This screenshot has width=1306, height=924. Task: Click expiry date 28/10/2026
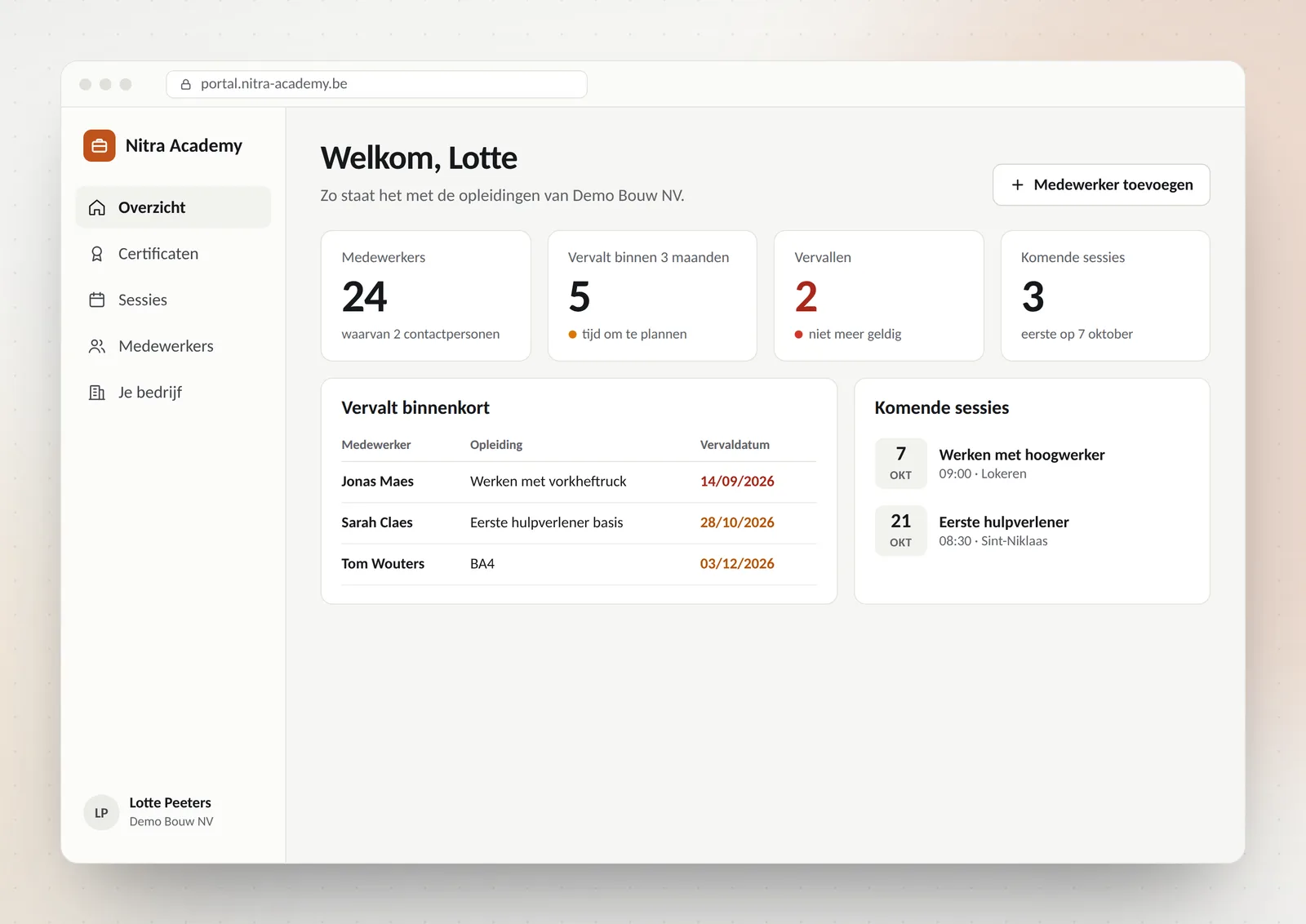coord(737,522)
